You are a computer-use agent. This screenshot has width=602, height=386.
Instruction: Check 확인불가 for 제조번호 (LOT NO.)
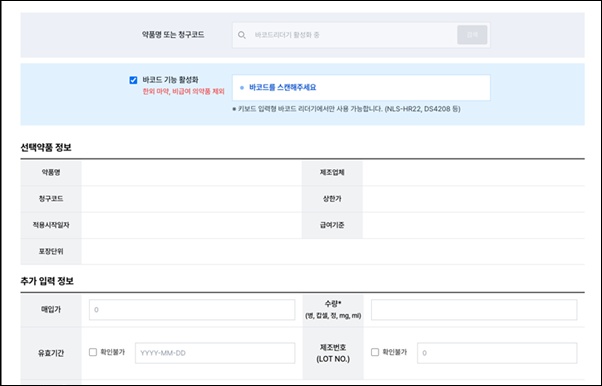coord(375,352)
